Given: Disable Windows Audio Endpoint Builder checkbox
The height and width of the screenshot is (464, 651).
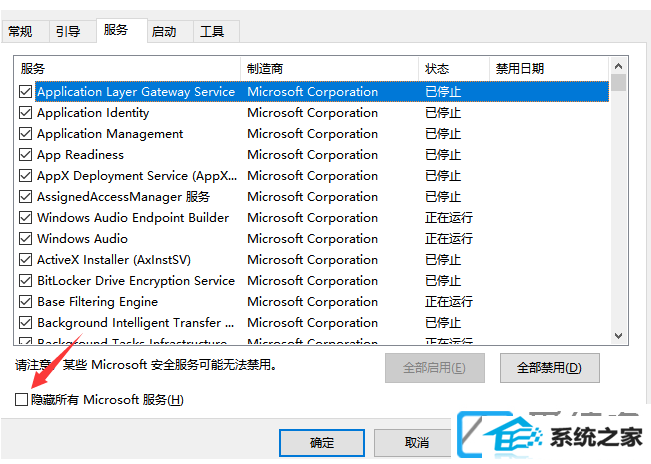Looking at the screenshot, I should pos(25,217).
